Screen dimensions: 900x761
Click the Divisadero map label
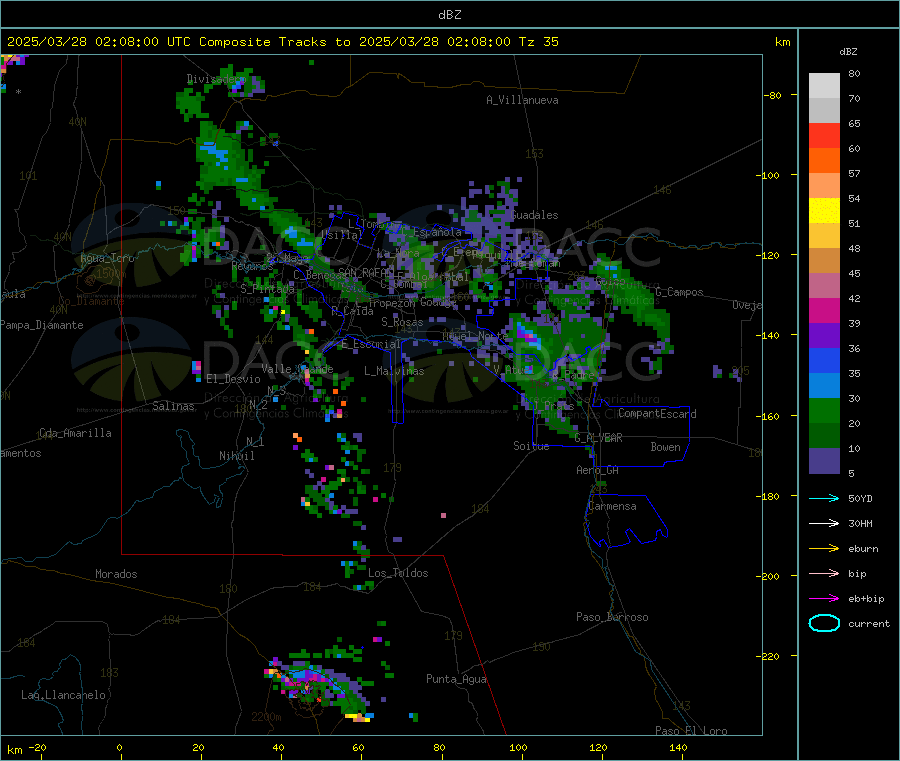(x=216, y=79)
